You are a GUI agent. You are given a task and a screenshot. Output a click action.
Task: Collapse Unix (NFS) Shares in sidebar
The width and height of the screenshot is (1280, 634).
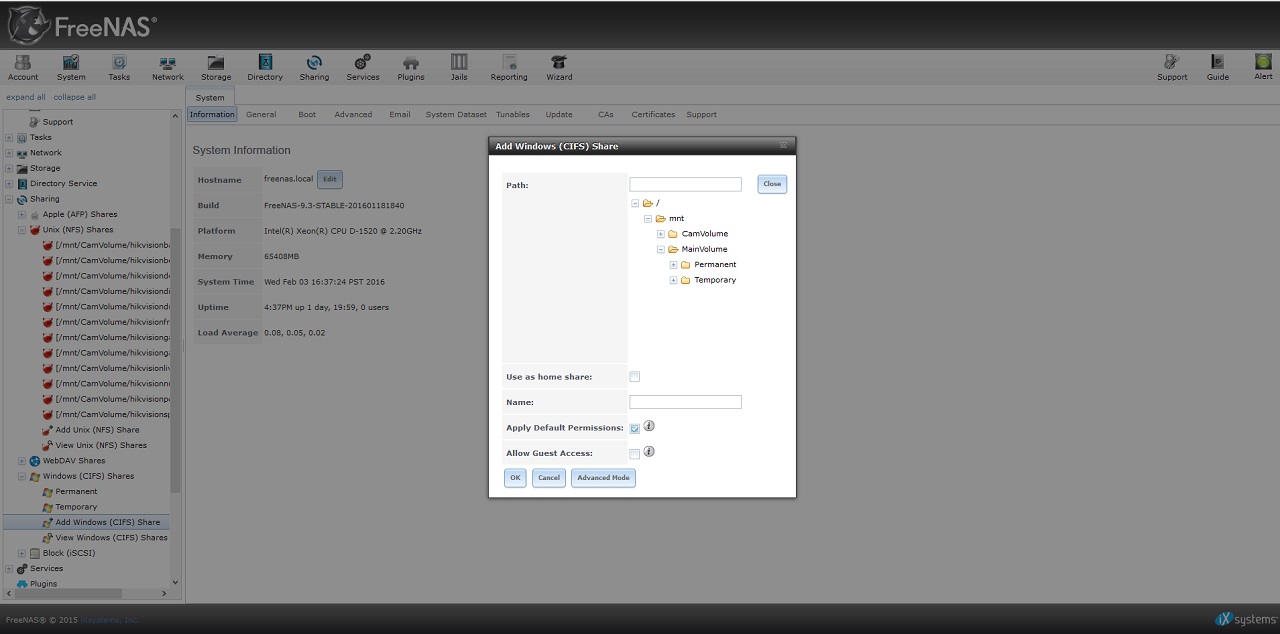22,230
